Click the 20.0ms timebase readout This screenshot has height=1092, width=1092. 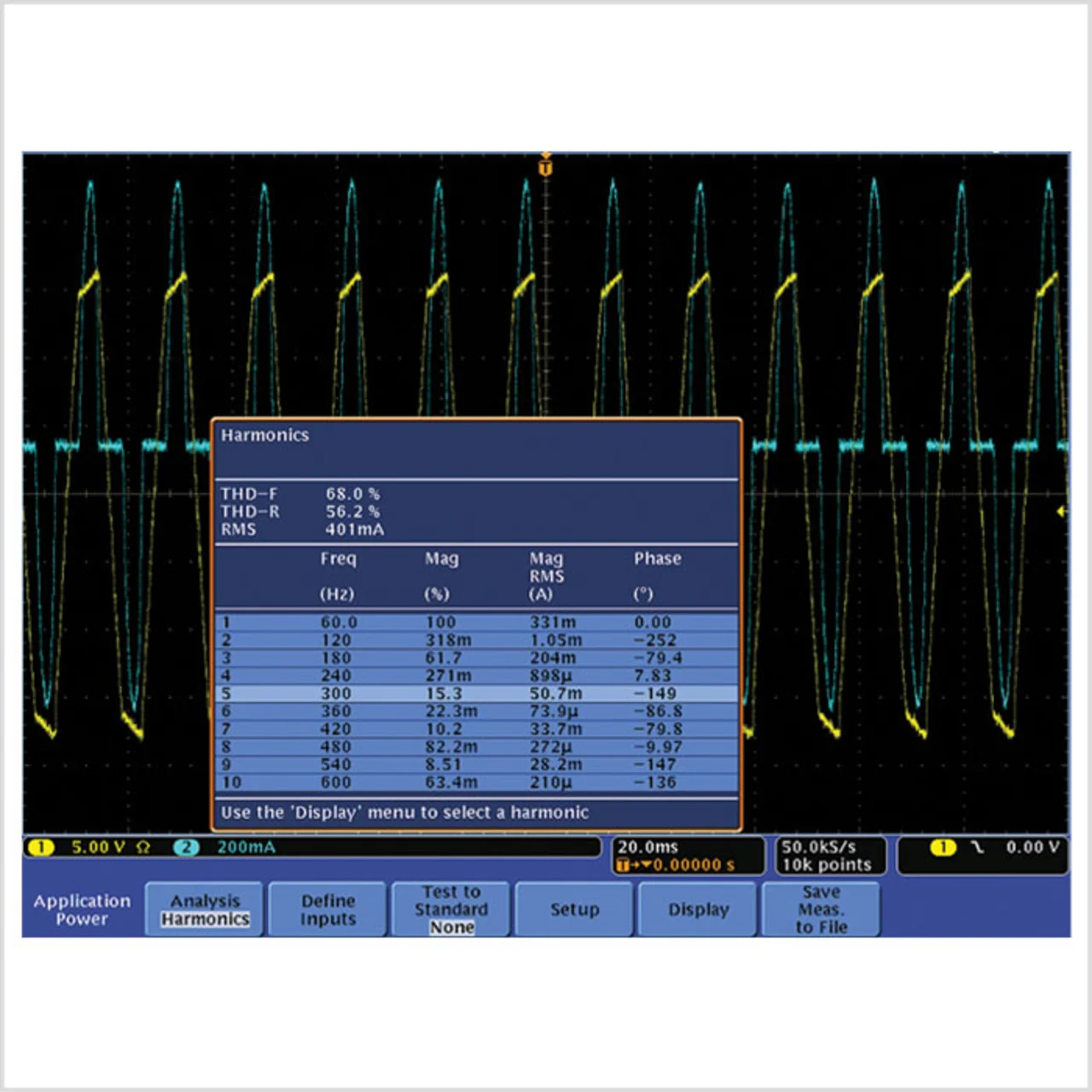pos(648,846)
